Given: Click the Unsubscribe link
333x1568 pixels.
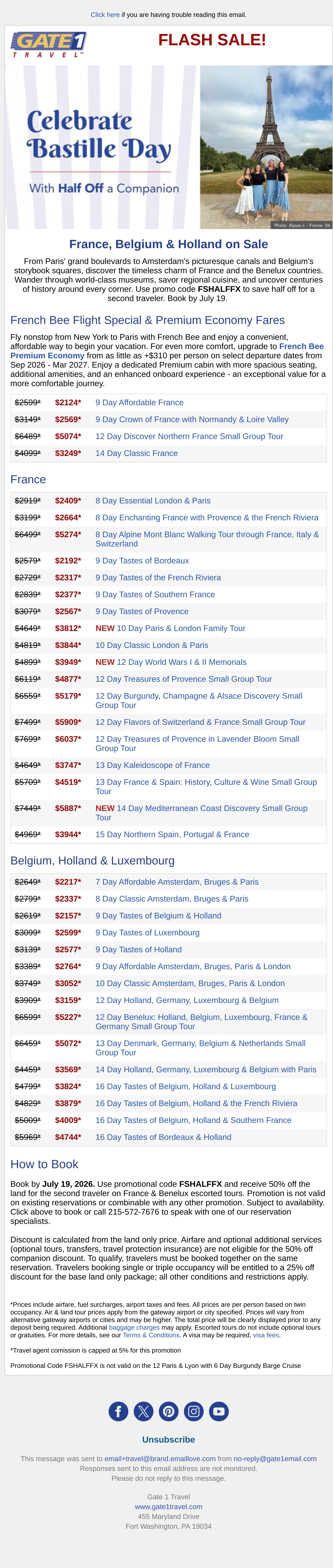Looking at the screenshot, I should (x=169, y=1440).
